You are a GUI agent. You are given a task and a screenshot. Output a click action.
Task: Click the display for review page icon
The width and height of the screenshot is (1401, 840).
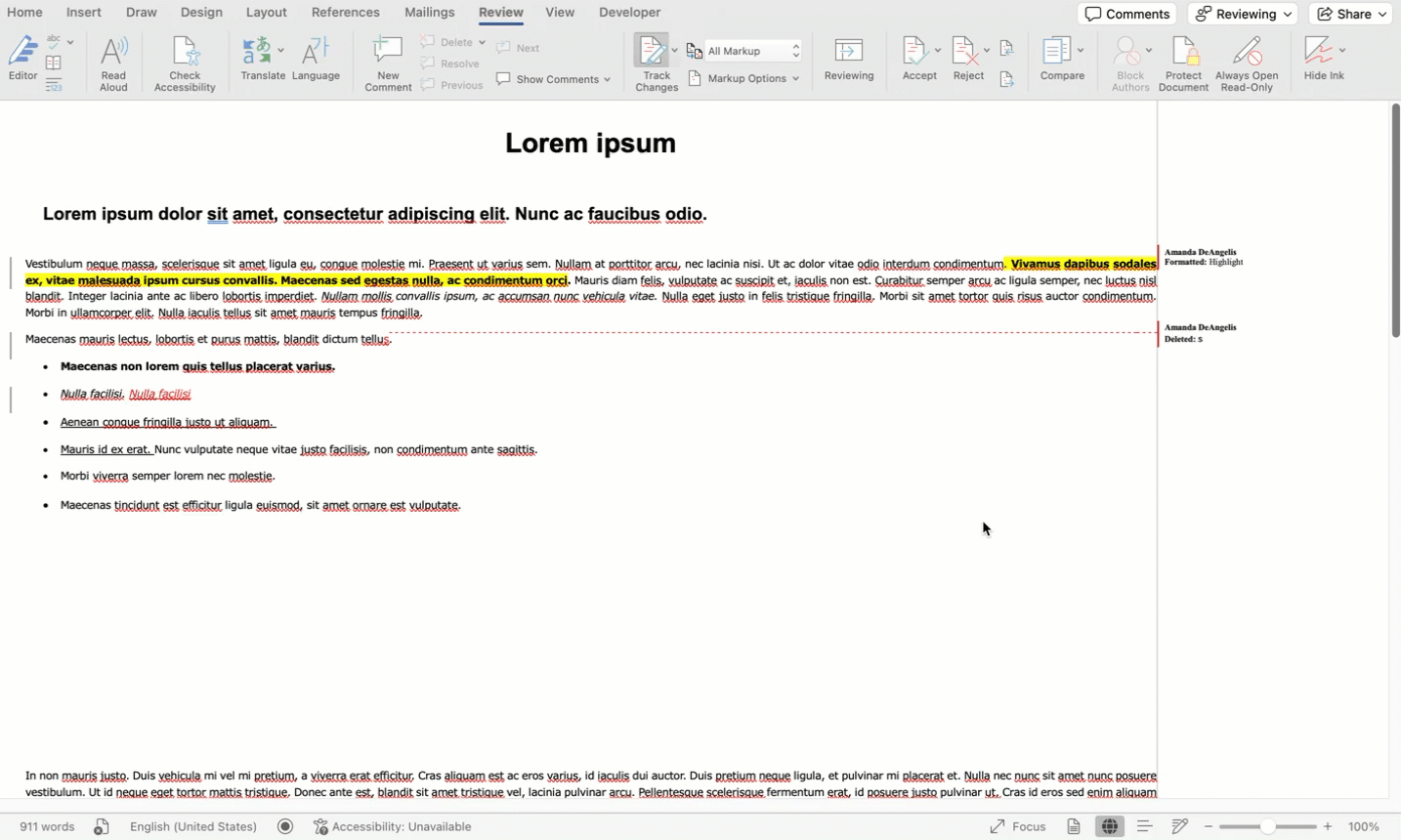[695, 51]
